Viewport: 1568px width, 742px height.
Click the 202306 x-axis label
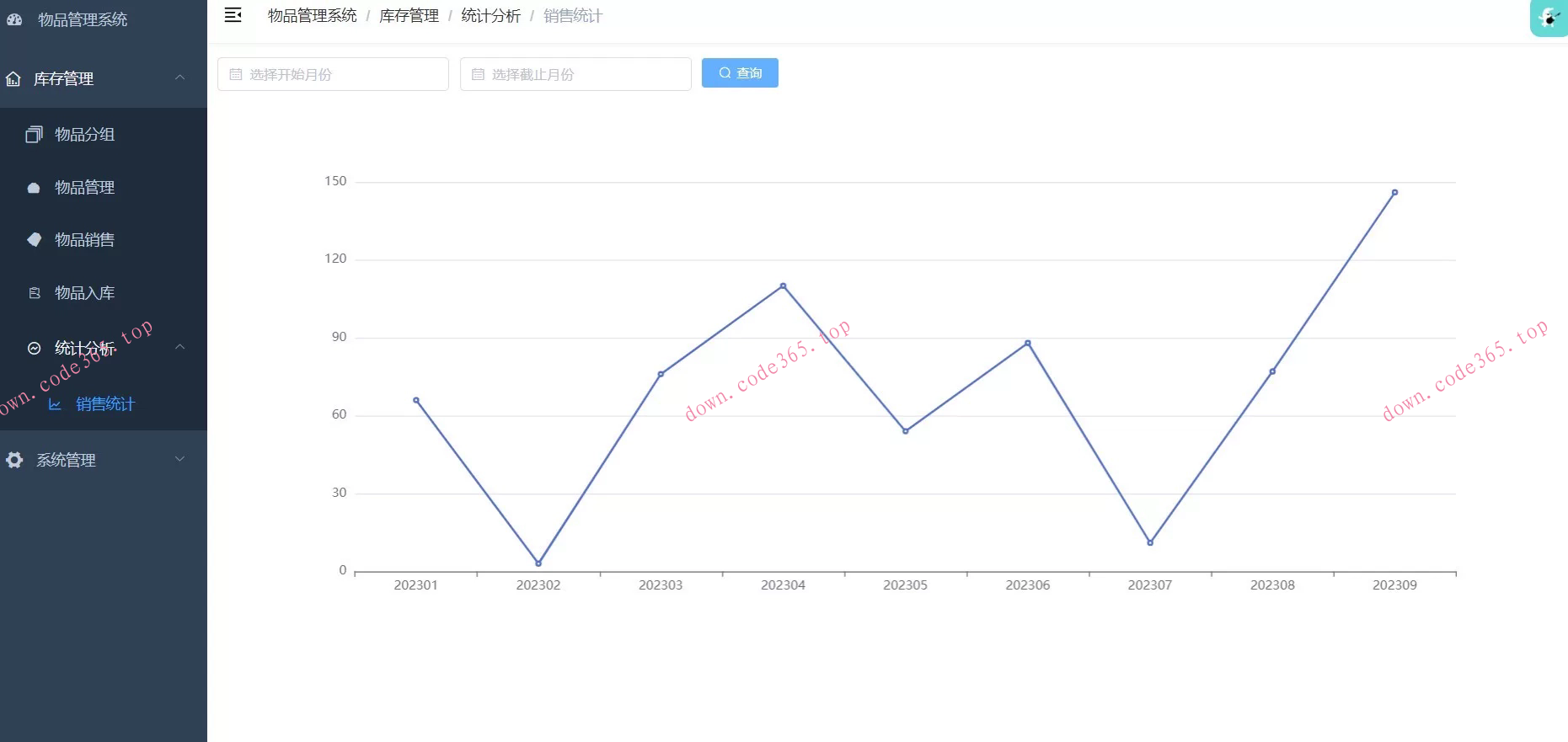(x=1028, y=585)
